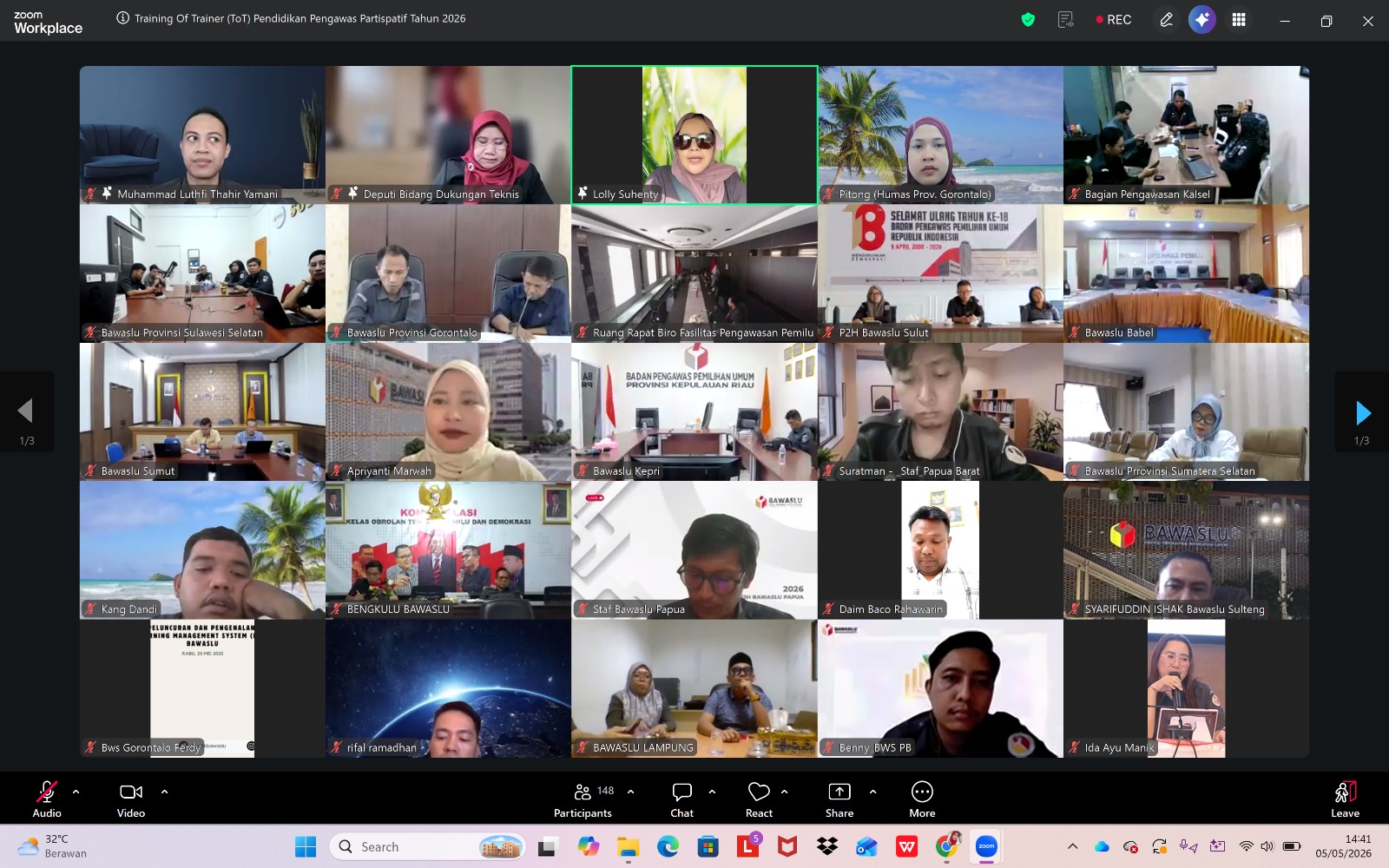Open meeting transcript icon in title bar
1389x868 pixels.
(x=1066, y=20)
